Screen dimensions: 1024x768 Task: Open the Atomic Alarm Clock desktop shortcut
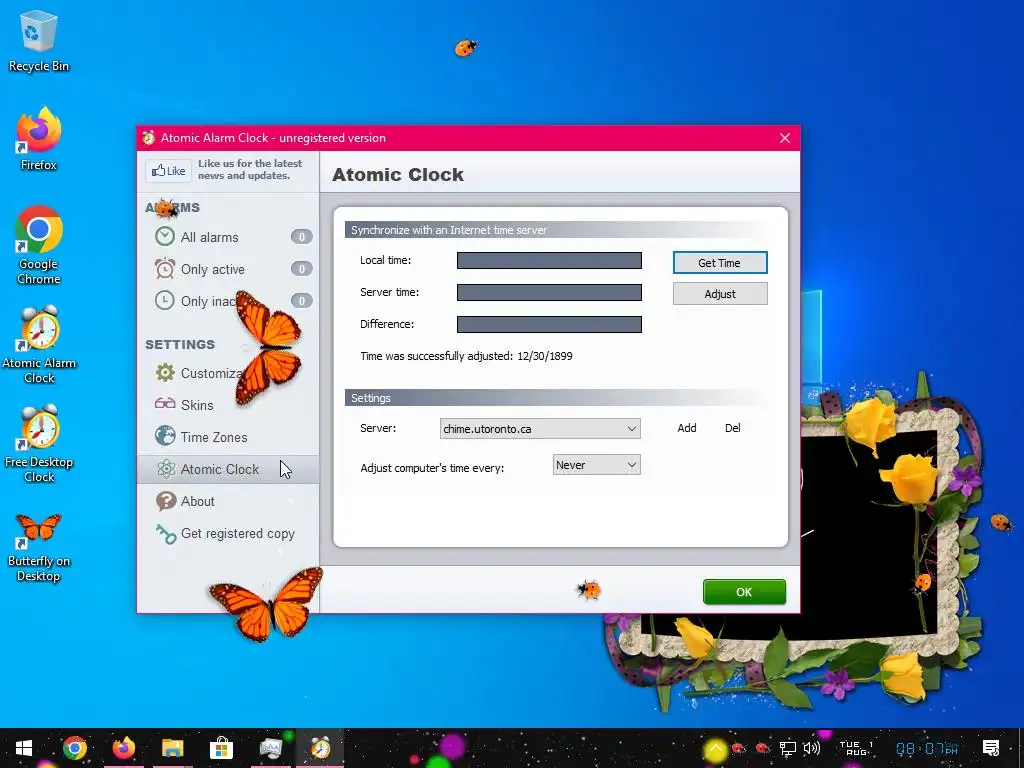39,345
